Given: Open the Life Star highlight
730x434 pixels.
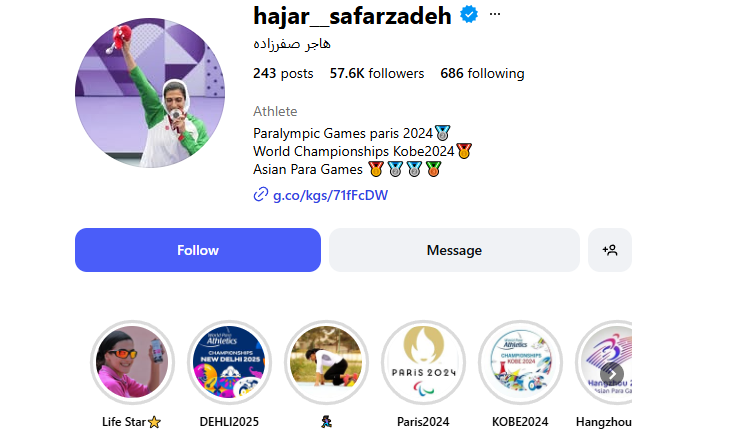Looking at the screenshot, I should 132,362.
